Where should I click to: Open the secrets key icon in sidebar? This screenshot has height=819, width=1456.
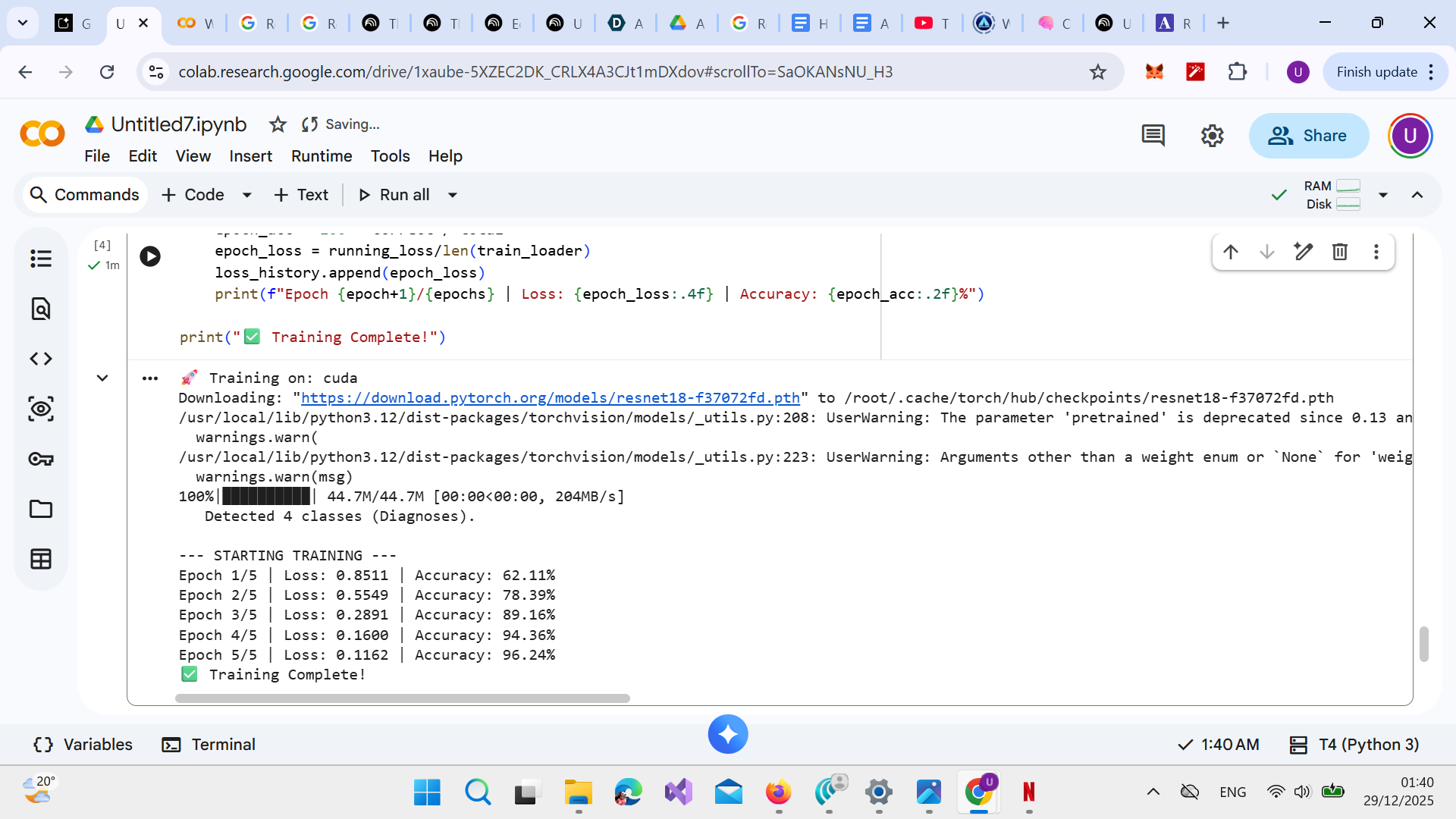[41, 459]
